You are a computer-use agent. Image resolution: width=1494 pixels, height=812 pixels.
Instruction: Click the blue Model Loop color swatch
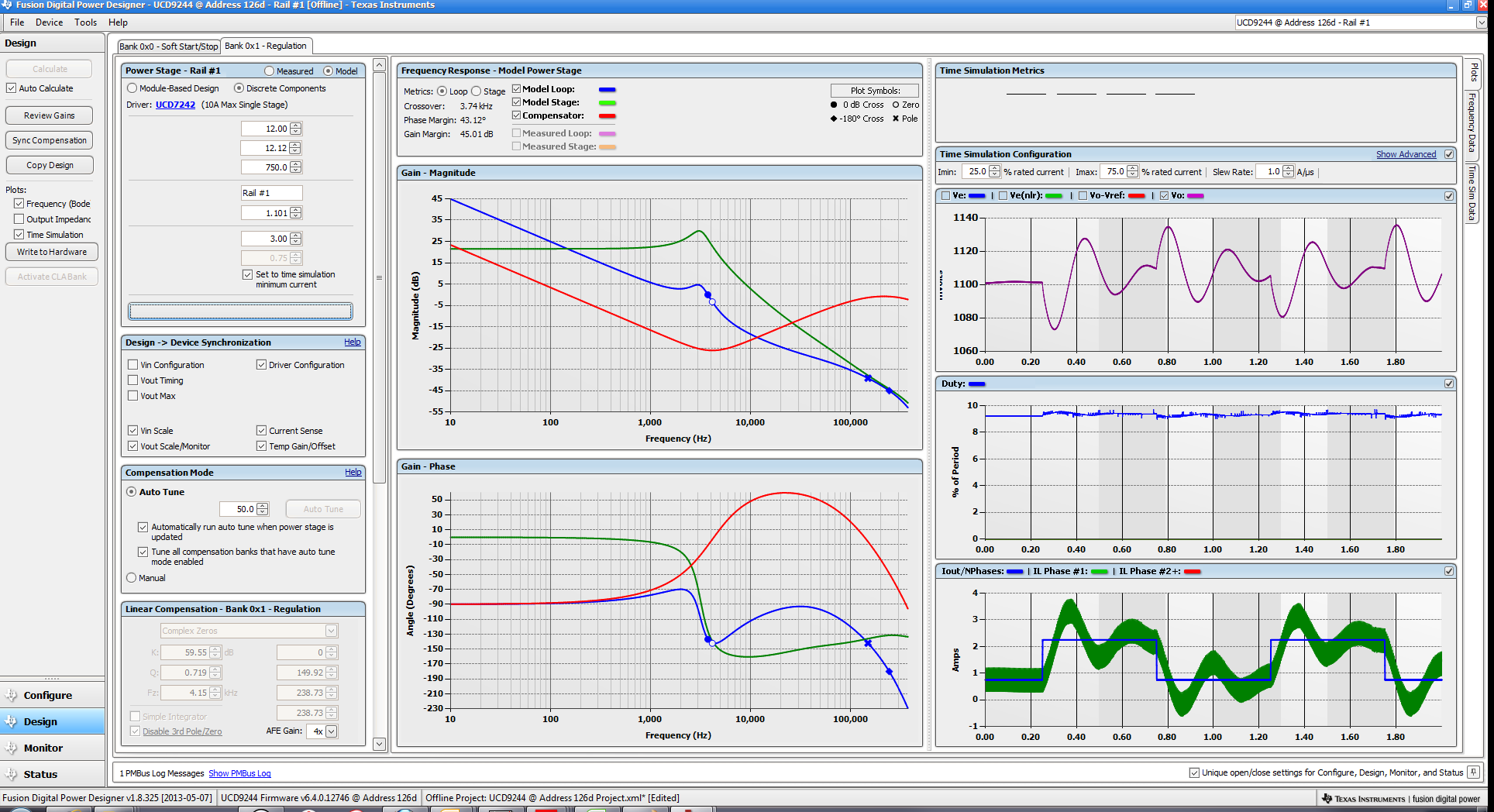608,90
